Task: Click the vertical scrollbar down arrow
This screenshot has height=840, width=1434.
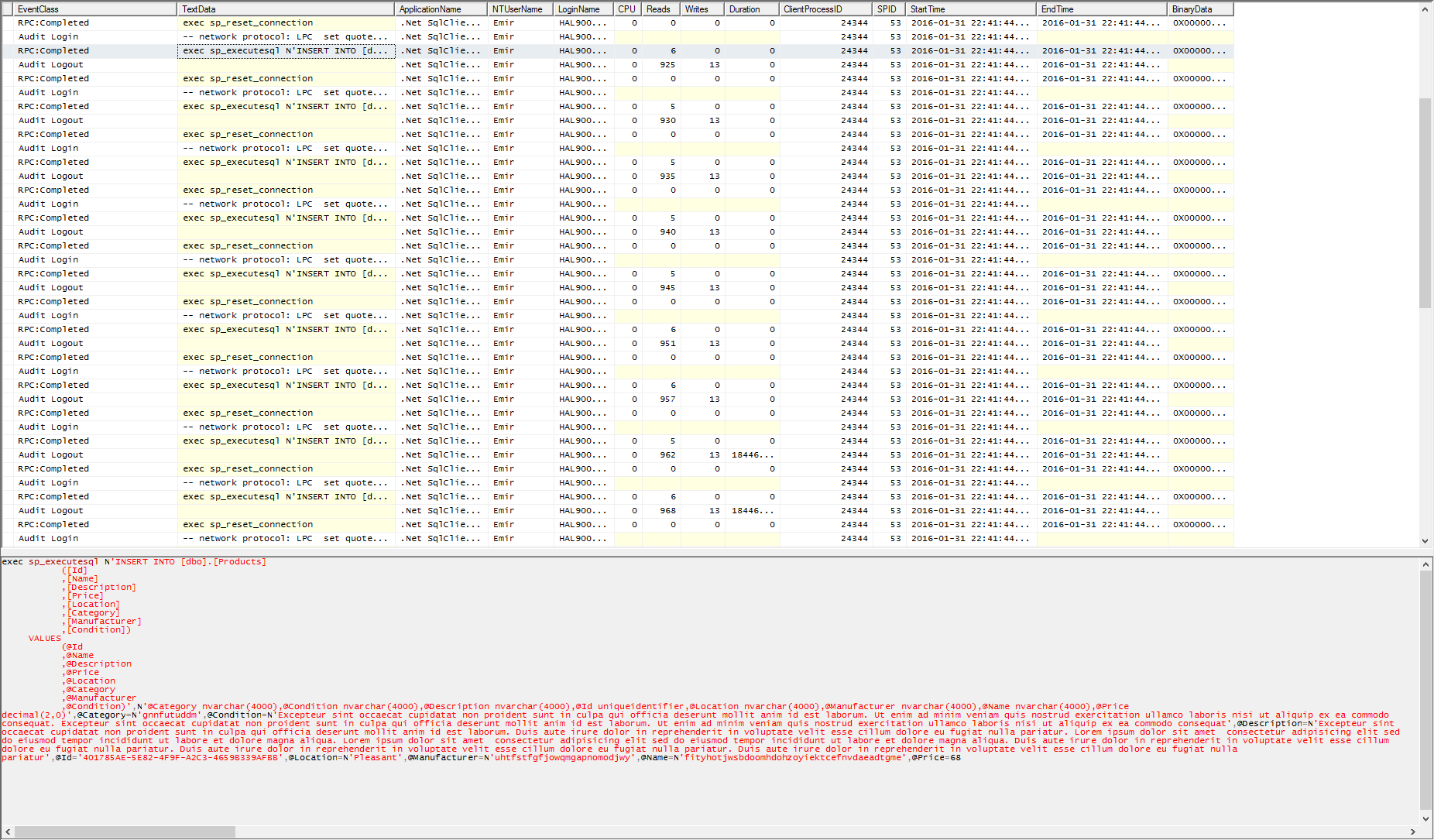Action: tap(1425, 541)
